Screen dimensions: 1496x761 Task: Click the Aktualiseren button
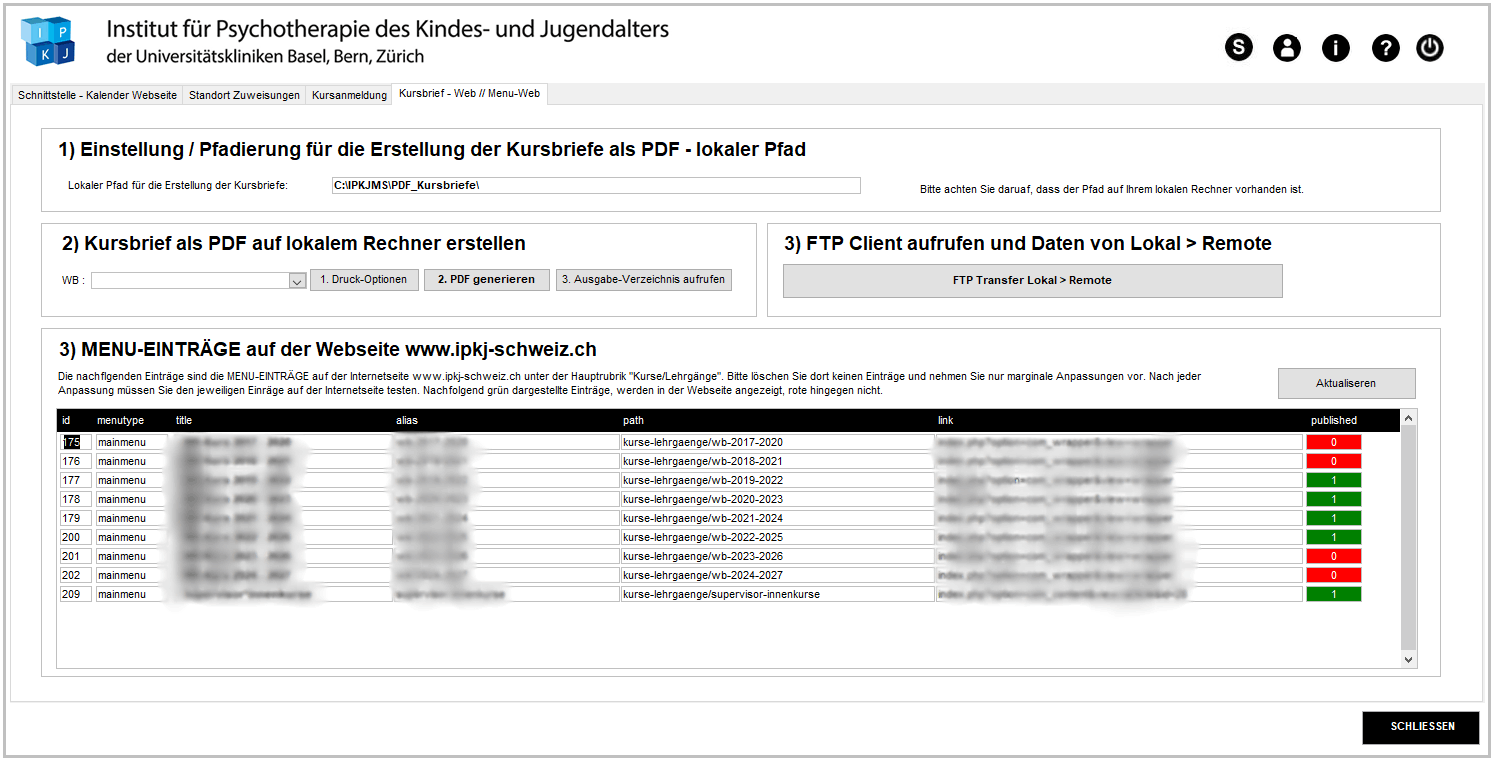1346,383
